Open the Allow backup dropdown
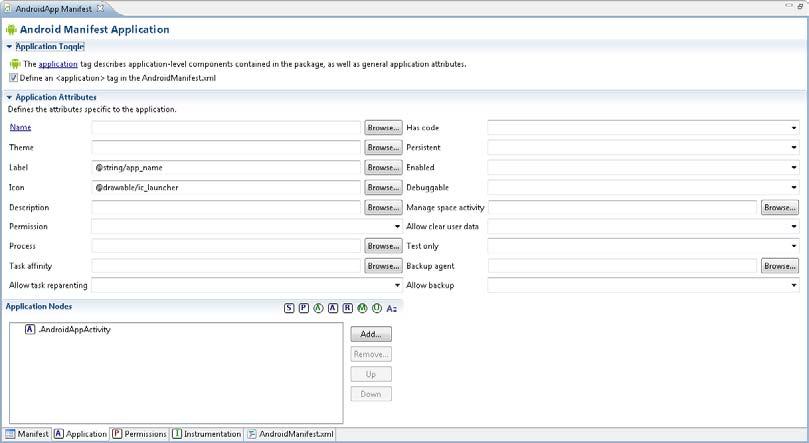 [x=794, y=285]
